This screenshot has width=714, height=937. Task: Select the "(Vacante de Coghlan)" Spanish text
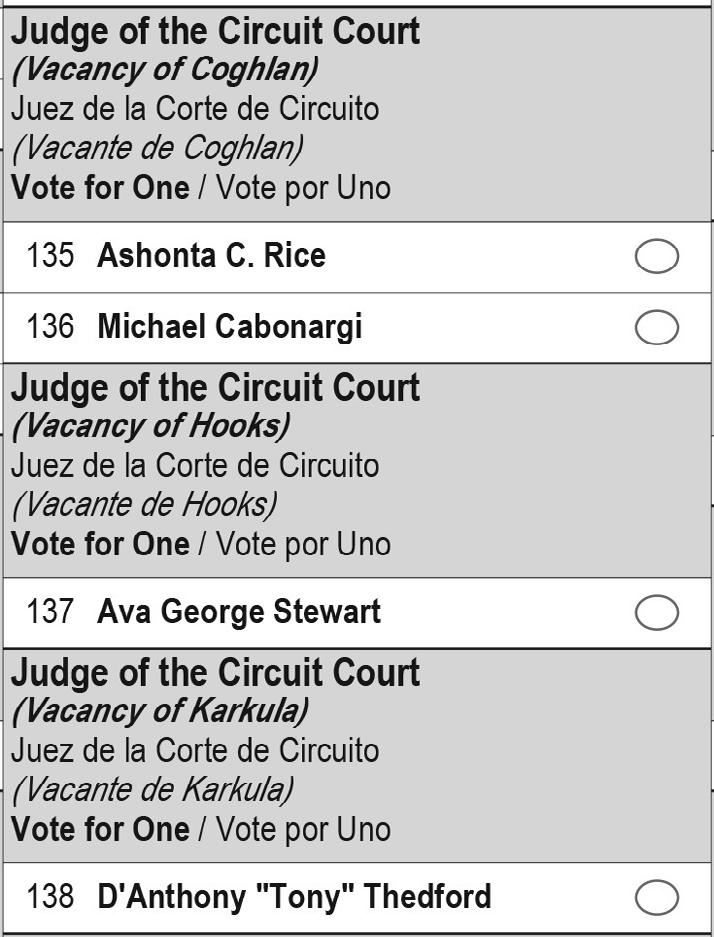(x=158, y=149)
